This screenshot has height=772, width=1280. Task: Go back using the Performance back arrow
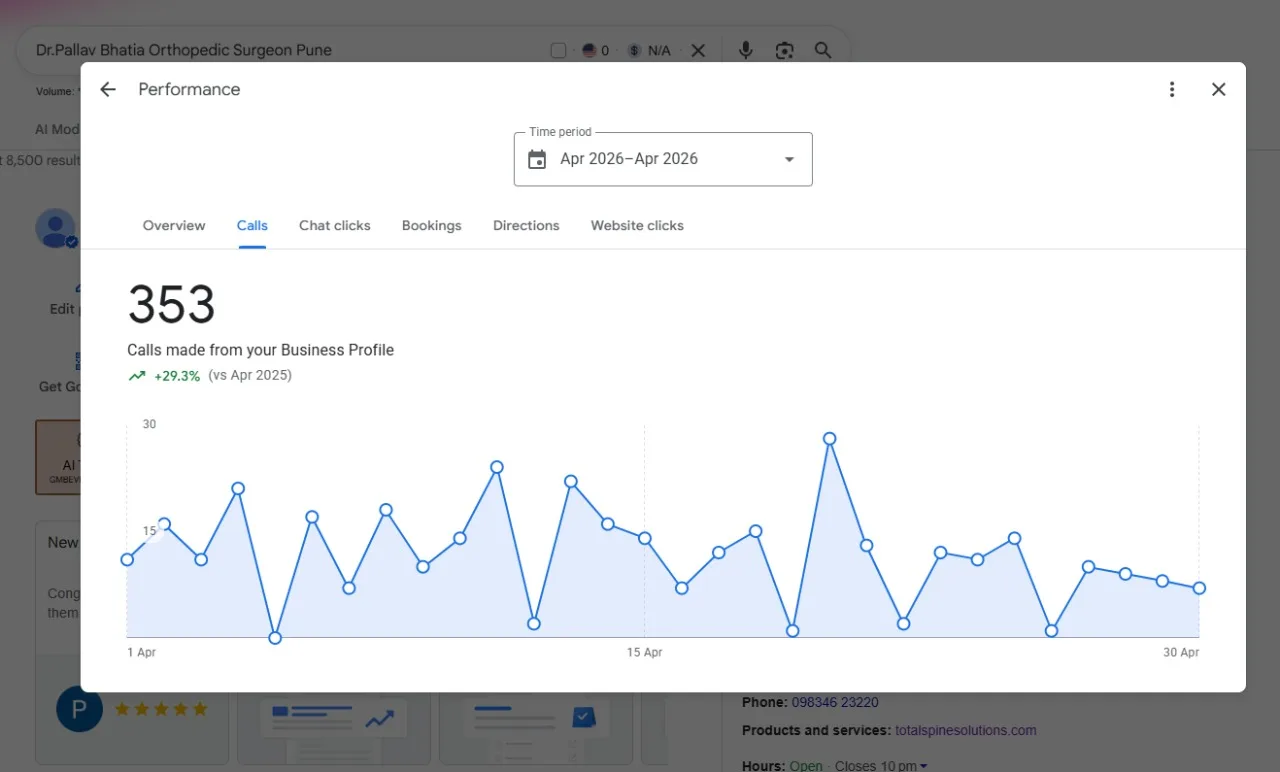[108, 89]
